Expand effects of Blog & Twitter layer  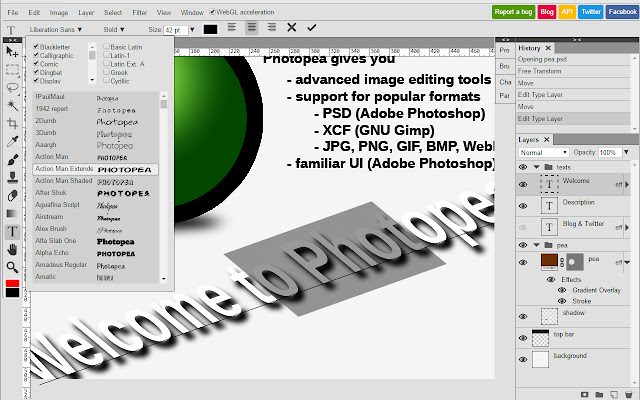pos(627,227)
